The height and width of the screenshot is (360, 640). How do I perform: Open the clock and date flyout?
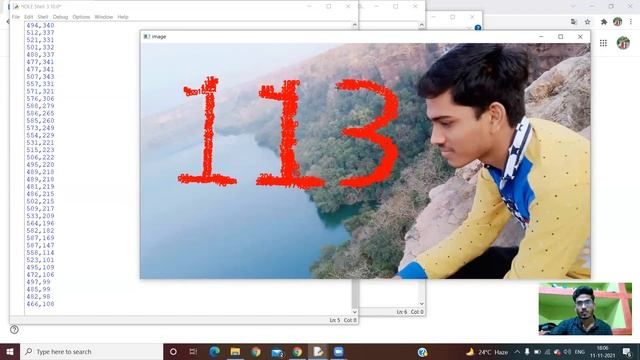click(602, 352)
